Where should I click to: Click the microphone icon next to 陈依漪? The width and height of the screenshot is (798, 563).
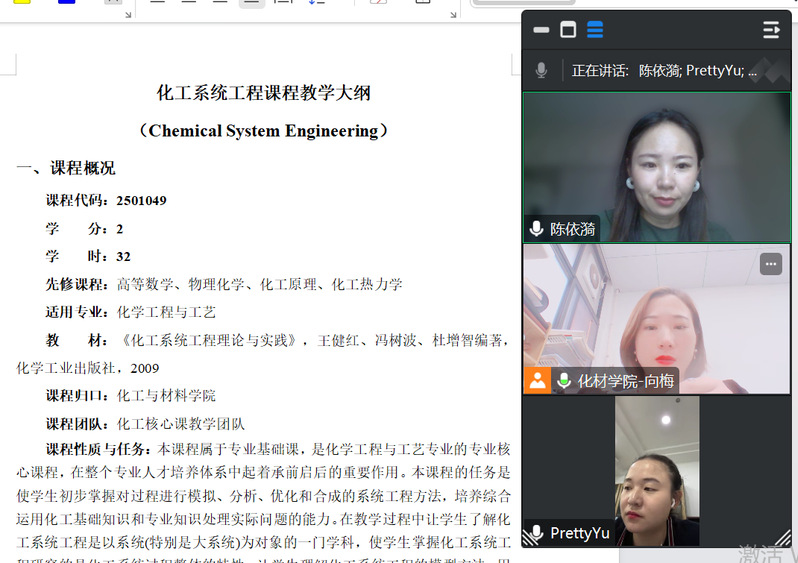pos(537,229)
